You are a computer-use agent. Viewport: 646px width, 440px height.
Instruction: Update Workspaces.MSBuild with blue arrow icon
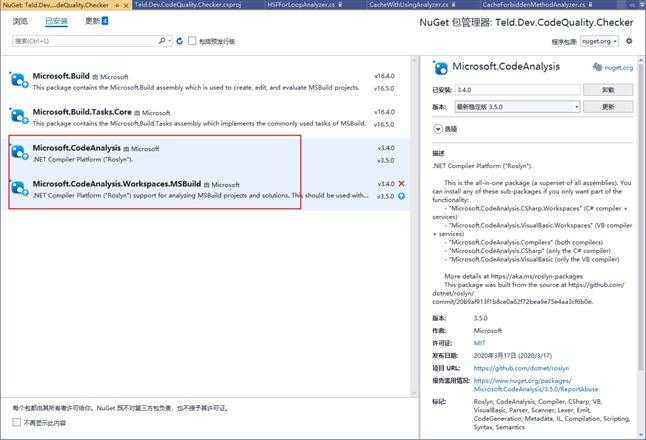click(401, 196)
